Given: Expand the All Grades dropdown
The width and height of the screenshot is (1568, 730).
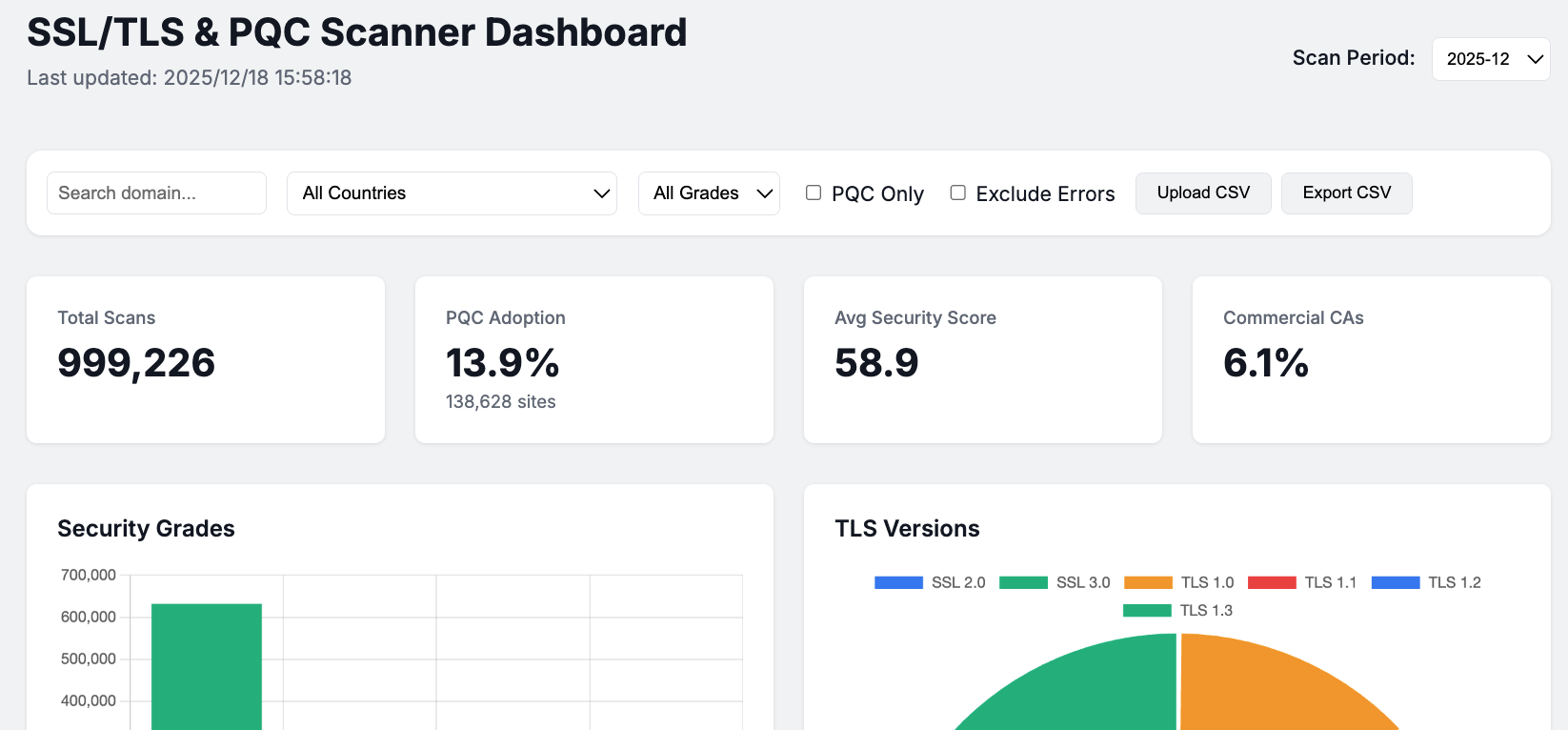Looking at the screenshot, I should (709, 193).
